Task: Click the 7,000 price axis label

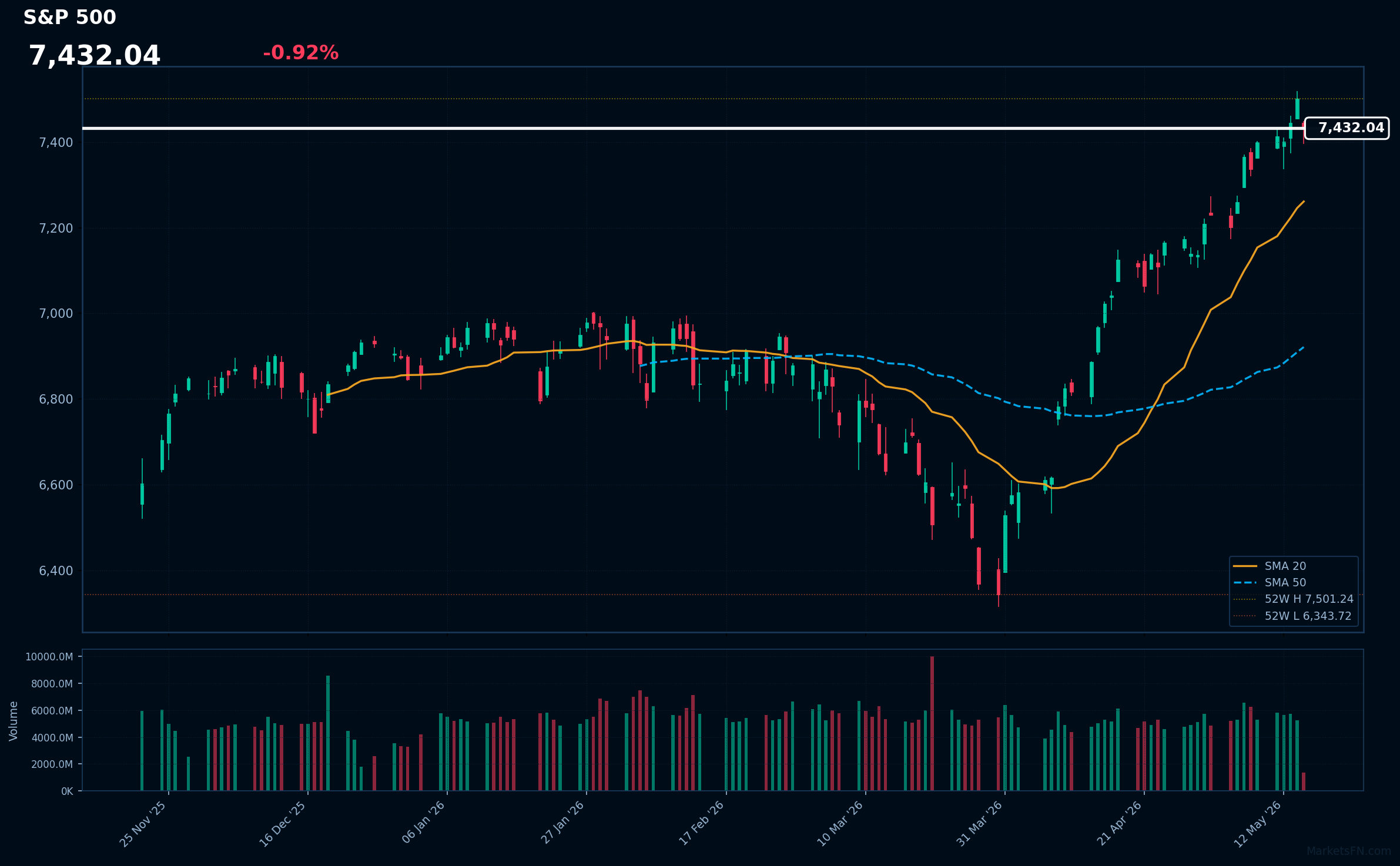Action: coord(56,314)
